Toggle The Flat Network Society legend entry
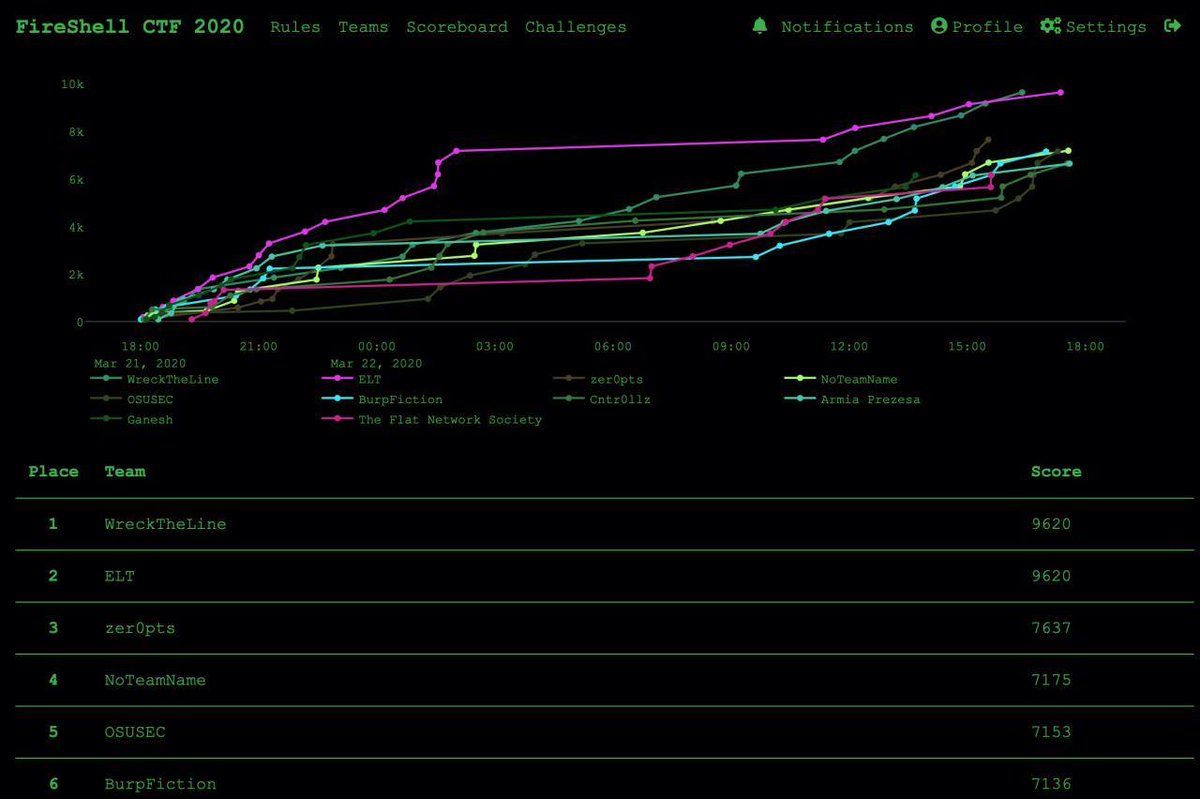 [431, 420]
